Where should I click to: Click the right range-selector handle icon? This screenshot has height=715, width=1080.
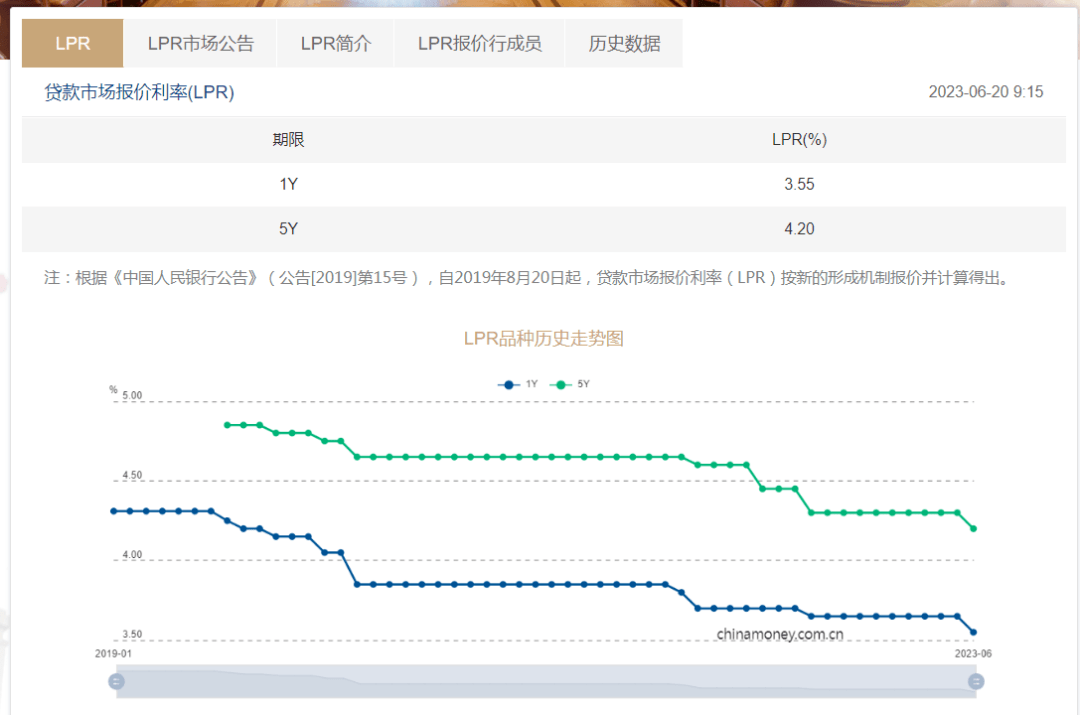975,682
